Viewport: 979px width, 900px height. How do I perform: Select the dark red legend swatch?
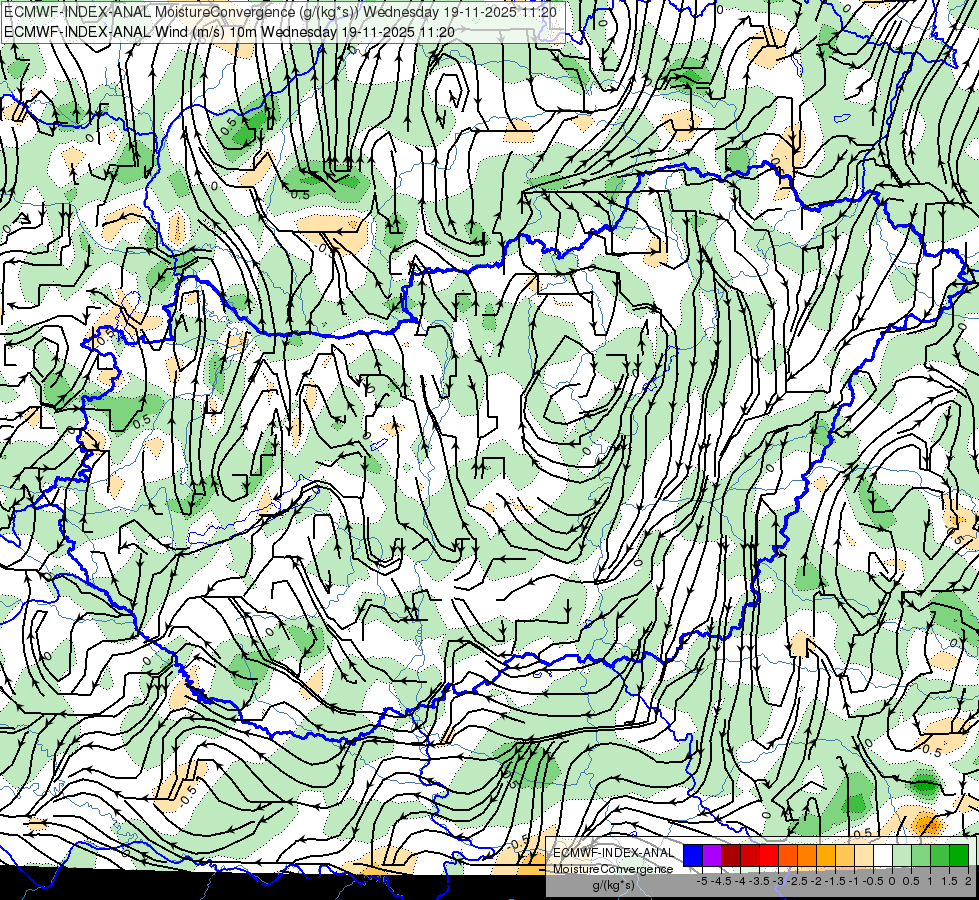click(x=731, y=855)
